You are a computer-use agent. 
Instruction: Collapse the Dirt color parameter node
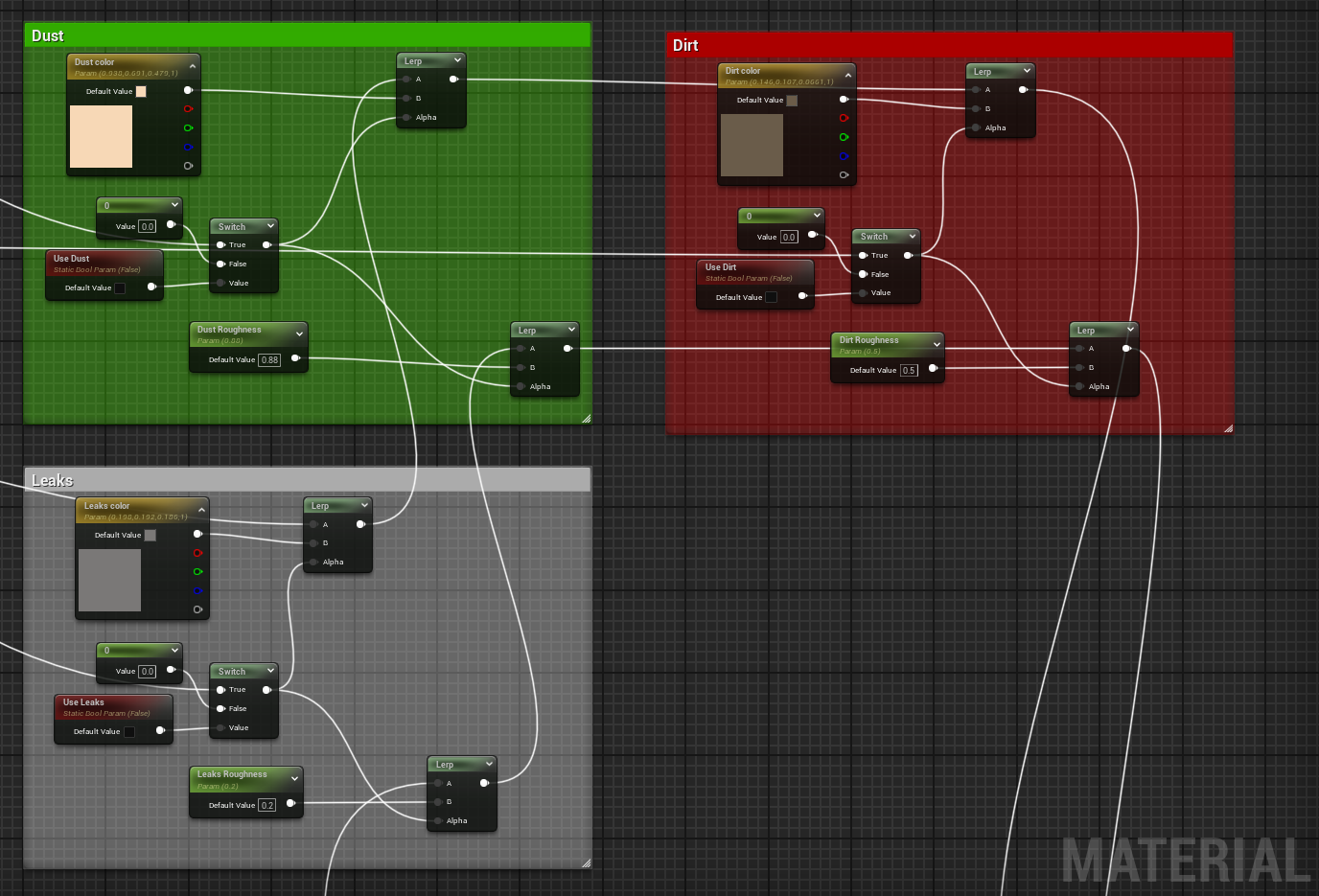tap(848, 76)
